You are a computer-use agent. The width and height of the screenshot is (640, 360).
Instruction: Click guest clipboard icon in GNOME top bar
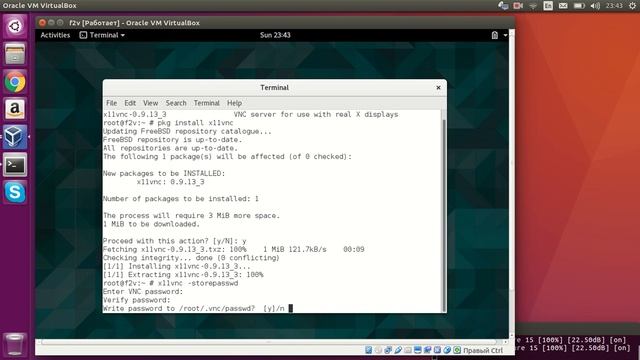495,35
